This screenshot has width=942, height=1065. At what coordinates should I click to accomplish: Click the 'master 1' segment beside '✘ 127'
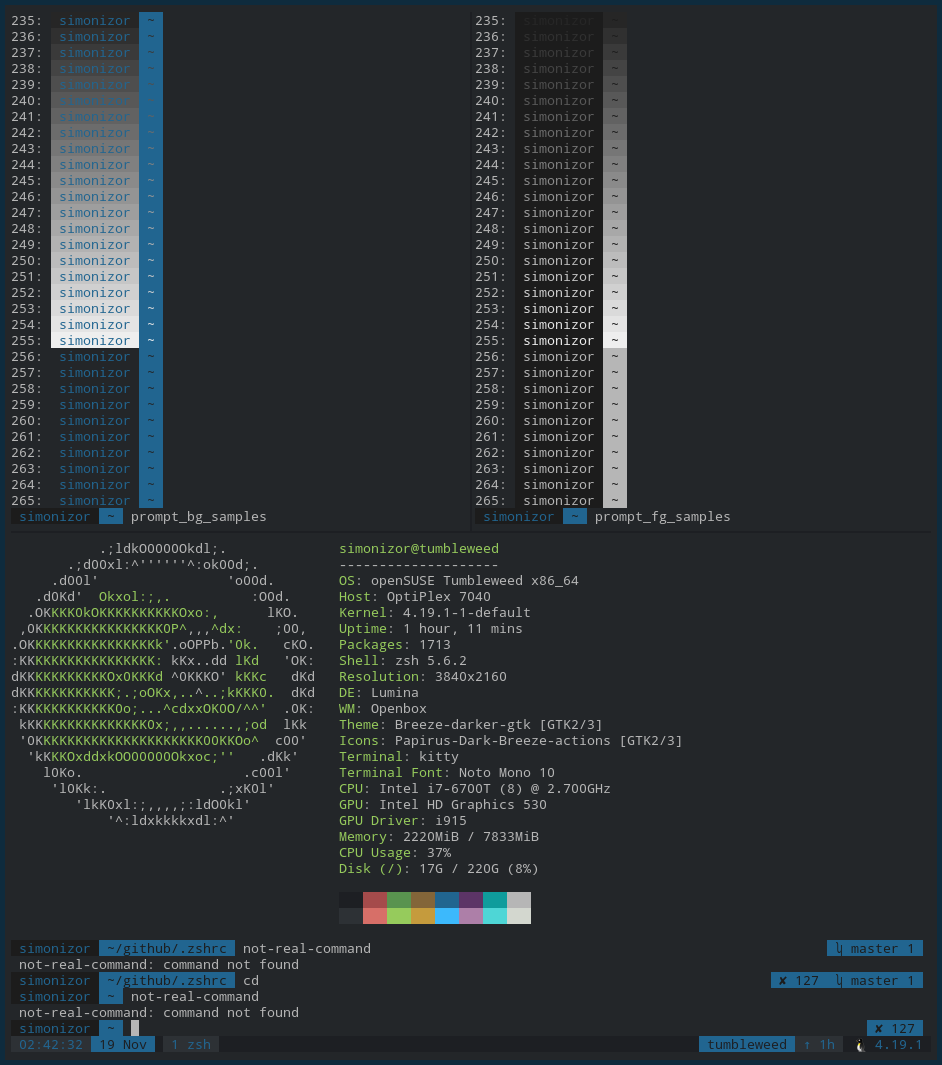point(874,980)
